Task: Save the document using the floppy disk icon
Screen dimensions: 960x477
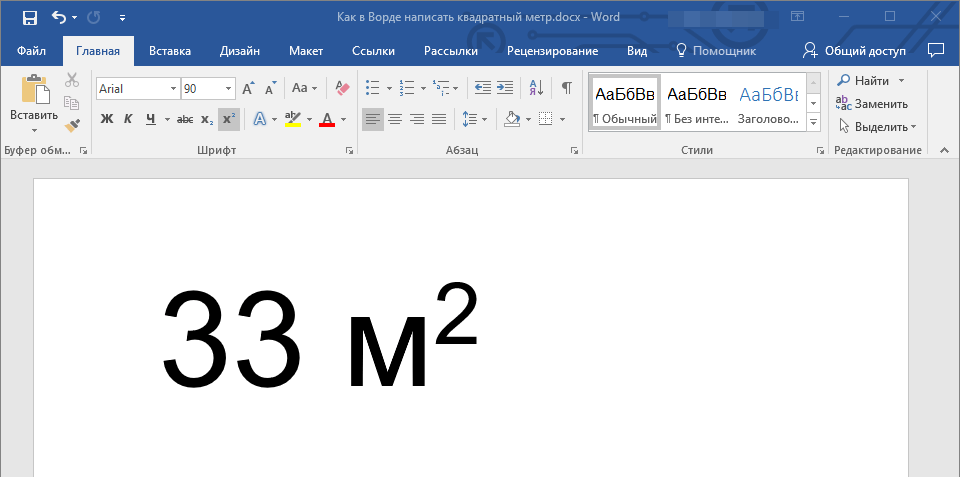Action: (x=29, y=17)
